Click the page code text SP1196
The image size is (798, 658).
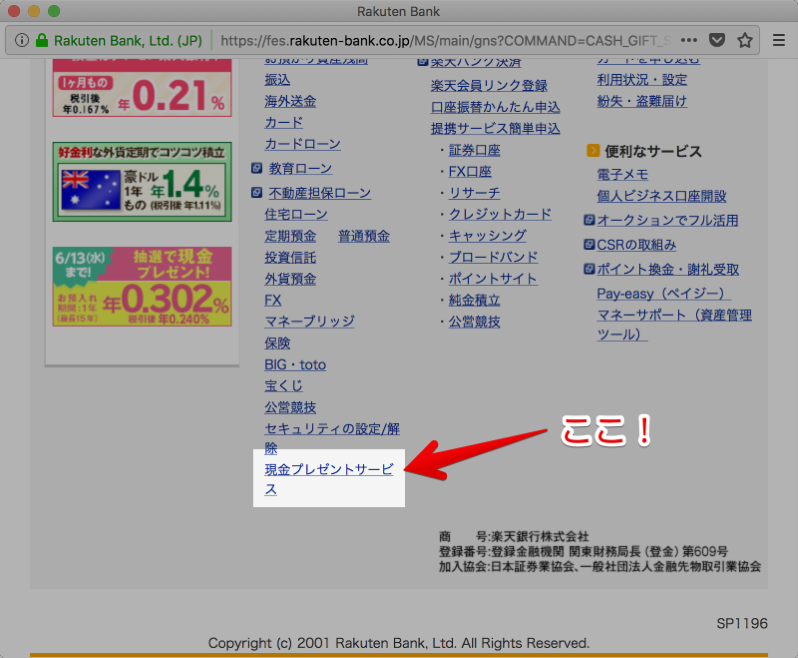[742, 623]
